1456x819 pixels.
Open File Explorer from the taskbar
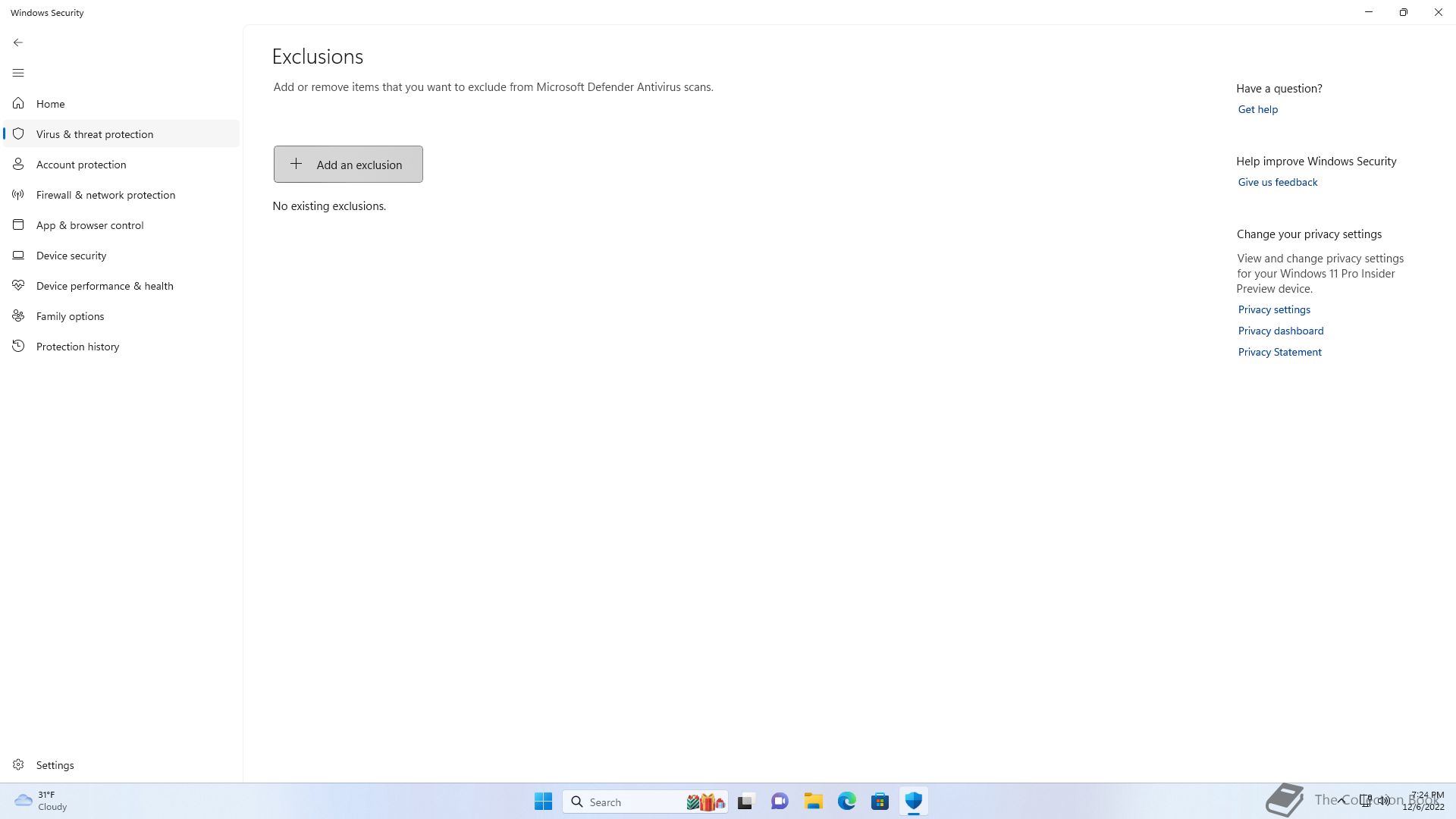814,802
